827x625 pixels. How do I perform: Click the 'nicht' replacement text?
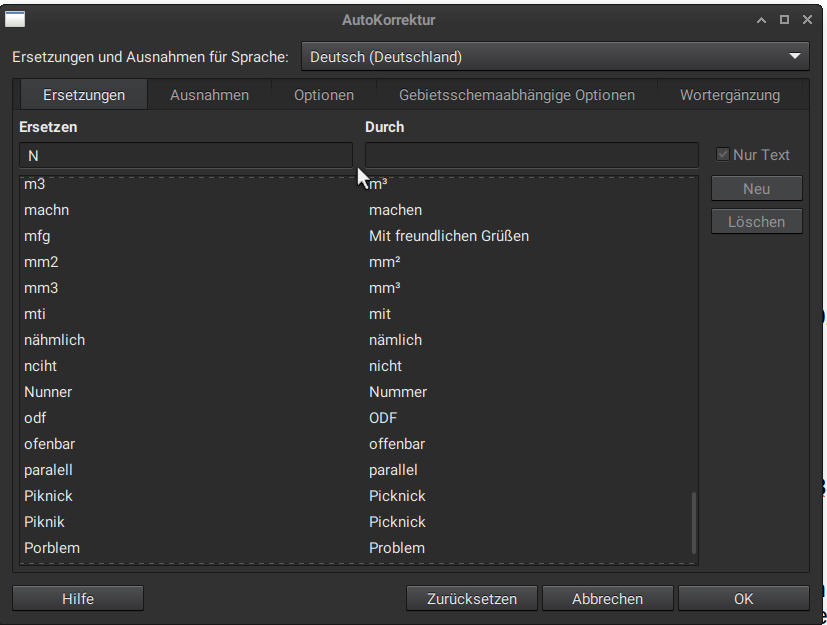click(386, 366)
